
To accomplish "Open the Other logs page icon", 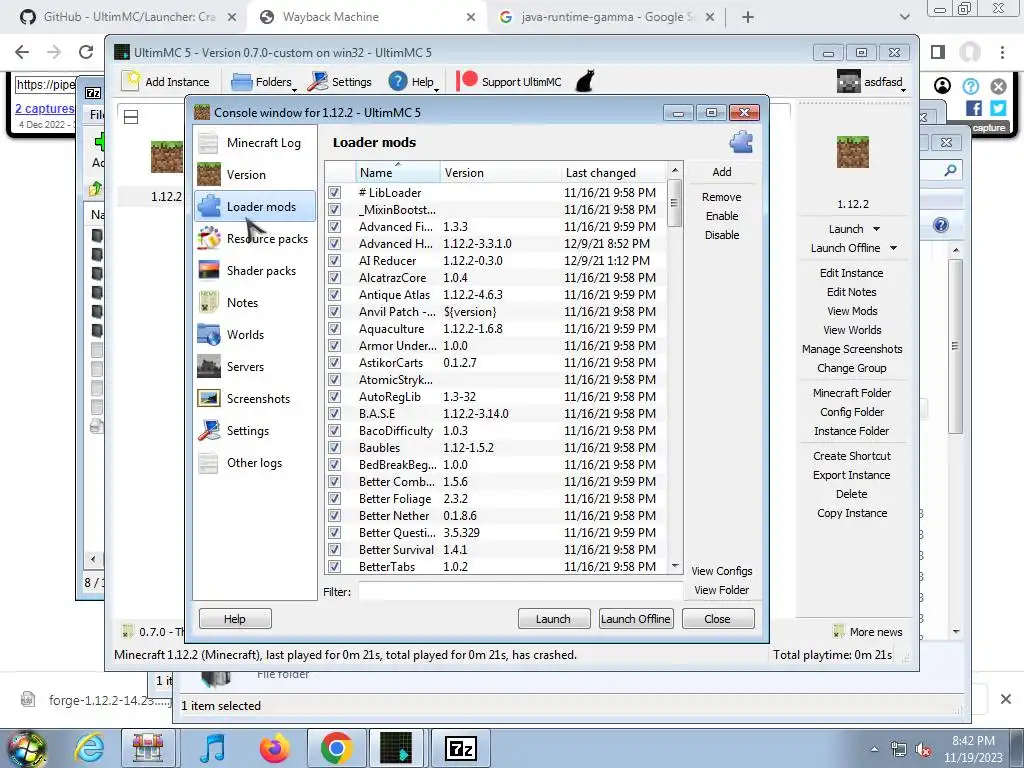I will click(x=208, y=462).
